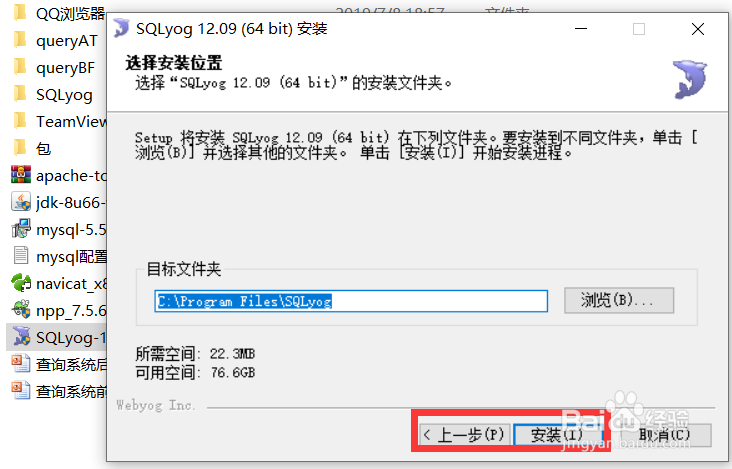Select the jdk-8u66 file name text
The width and height of the screenshot is (732, 469).
point(71,203)
